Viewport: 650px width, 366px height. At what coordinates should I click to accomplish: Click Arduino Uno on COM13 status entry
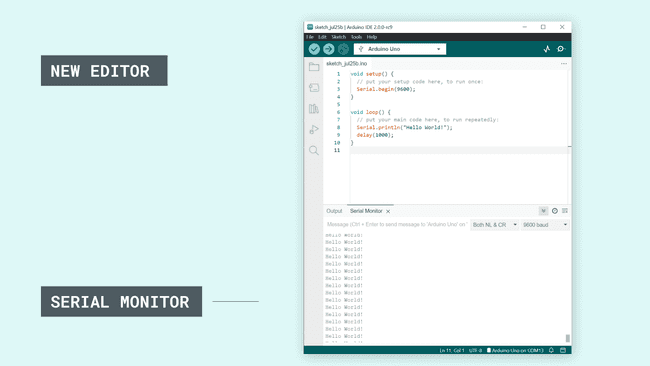click(x=515, y=350)
